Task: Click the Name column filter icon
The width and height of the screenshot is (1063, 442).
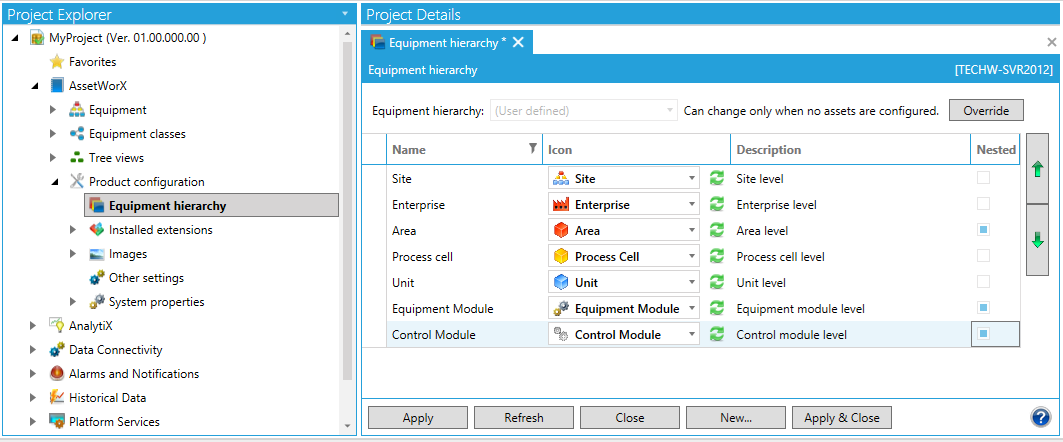Action: 532,149
